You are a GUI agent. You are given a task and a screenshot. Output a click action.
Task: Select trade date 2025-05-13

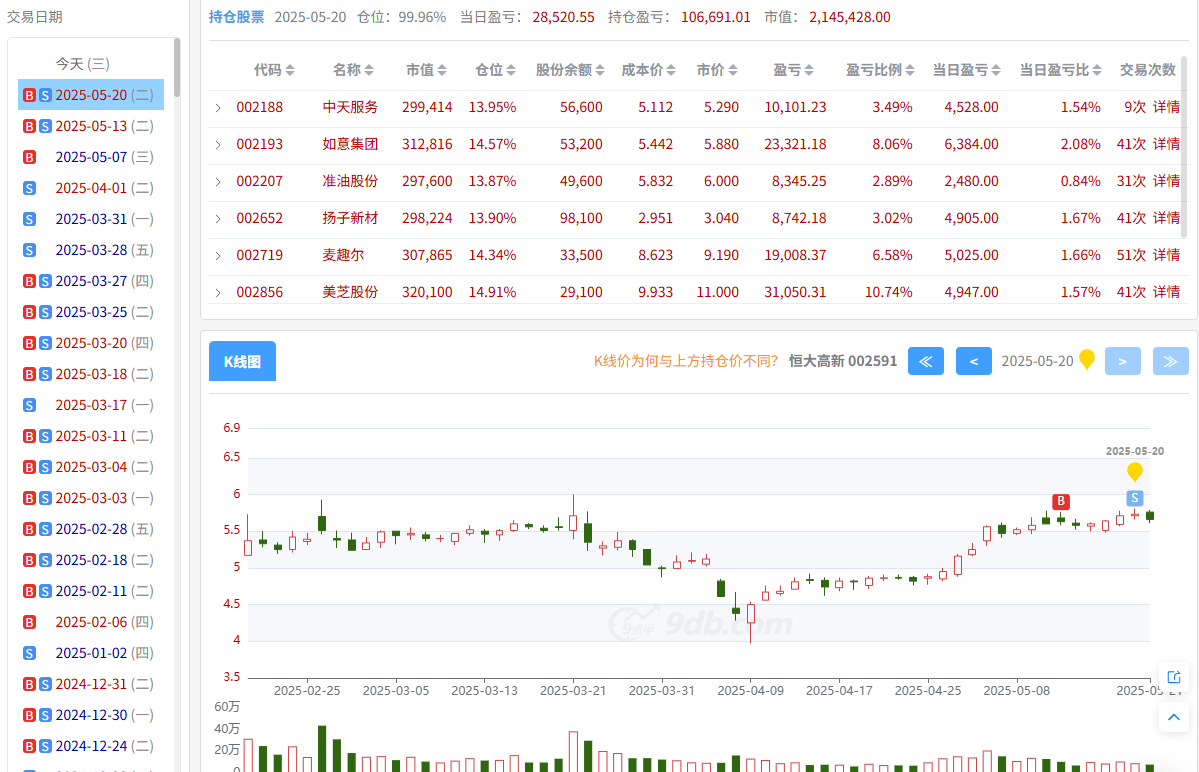pos(91,126)
